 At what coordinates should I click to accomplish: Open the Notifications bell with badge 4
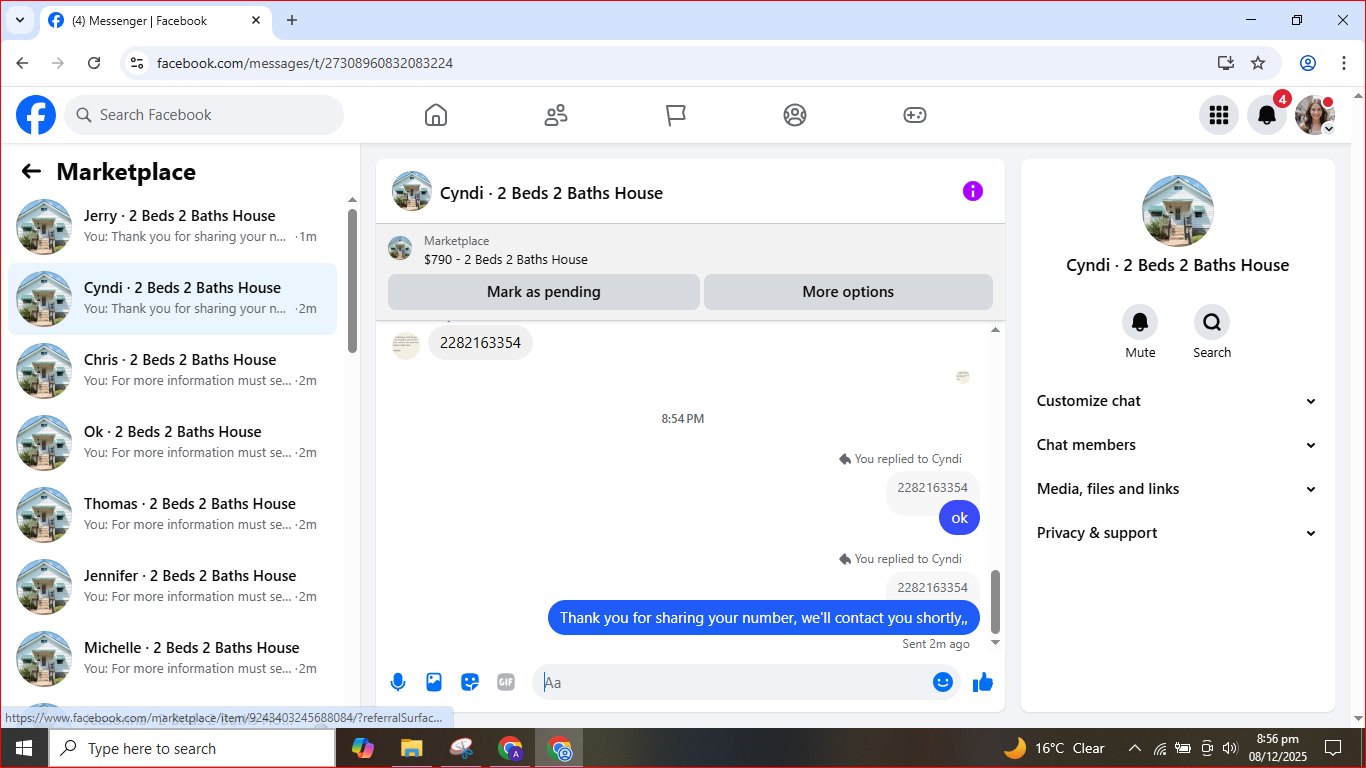[x=1267, y=115]
